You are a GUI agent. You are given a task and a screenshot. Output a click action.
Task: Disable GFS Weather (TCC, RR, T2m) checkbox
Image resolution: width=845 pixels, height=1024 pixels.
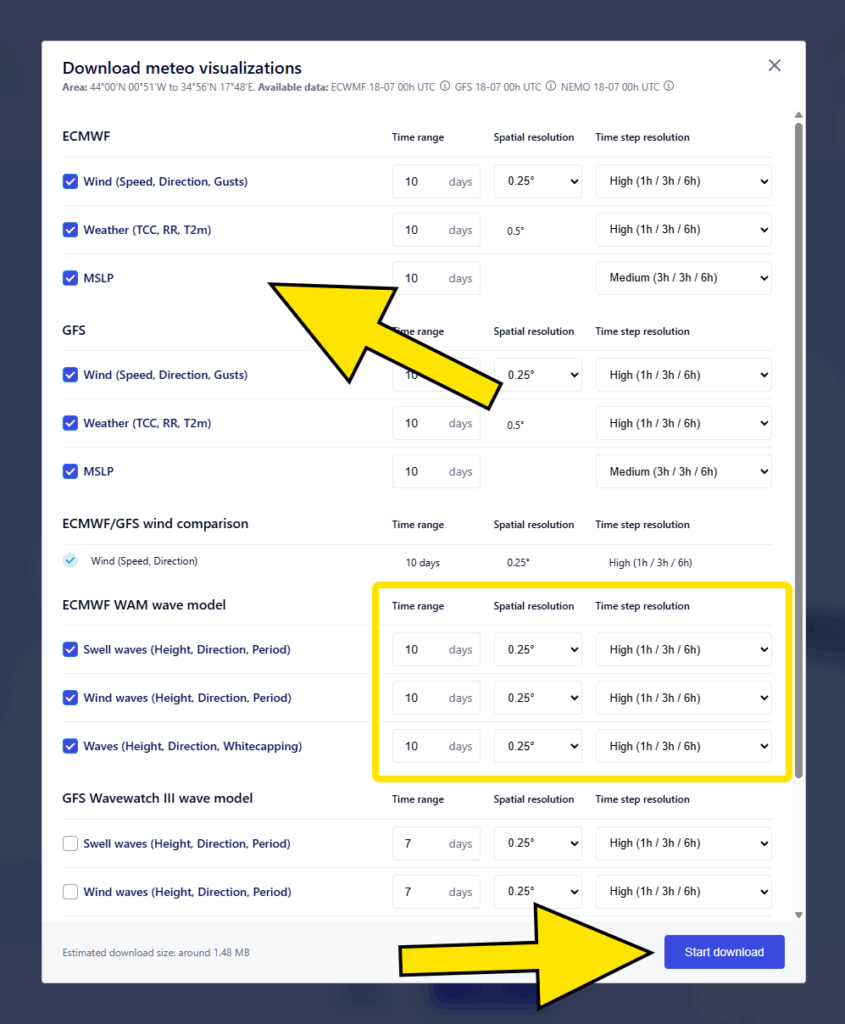pos(70,423)
